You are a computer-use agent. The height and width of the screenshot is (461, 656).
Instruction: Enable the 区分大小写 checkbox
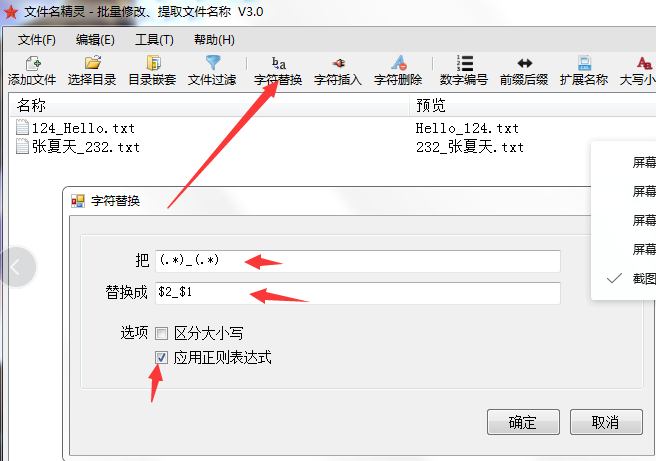click(x=161, y=333)
